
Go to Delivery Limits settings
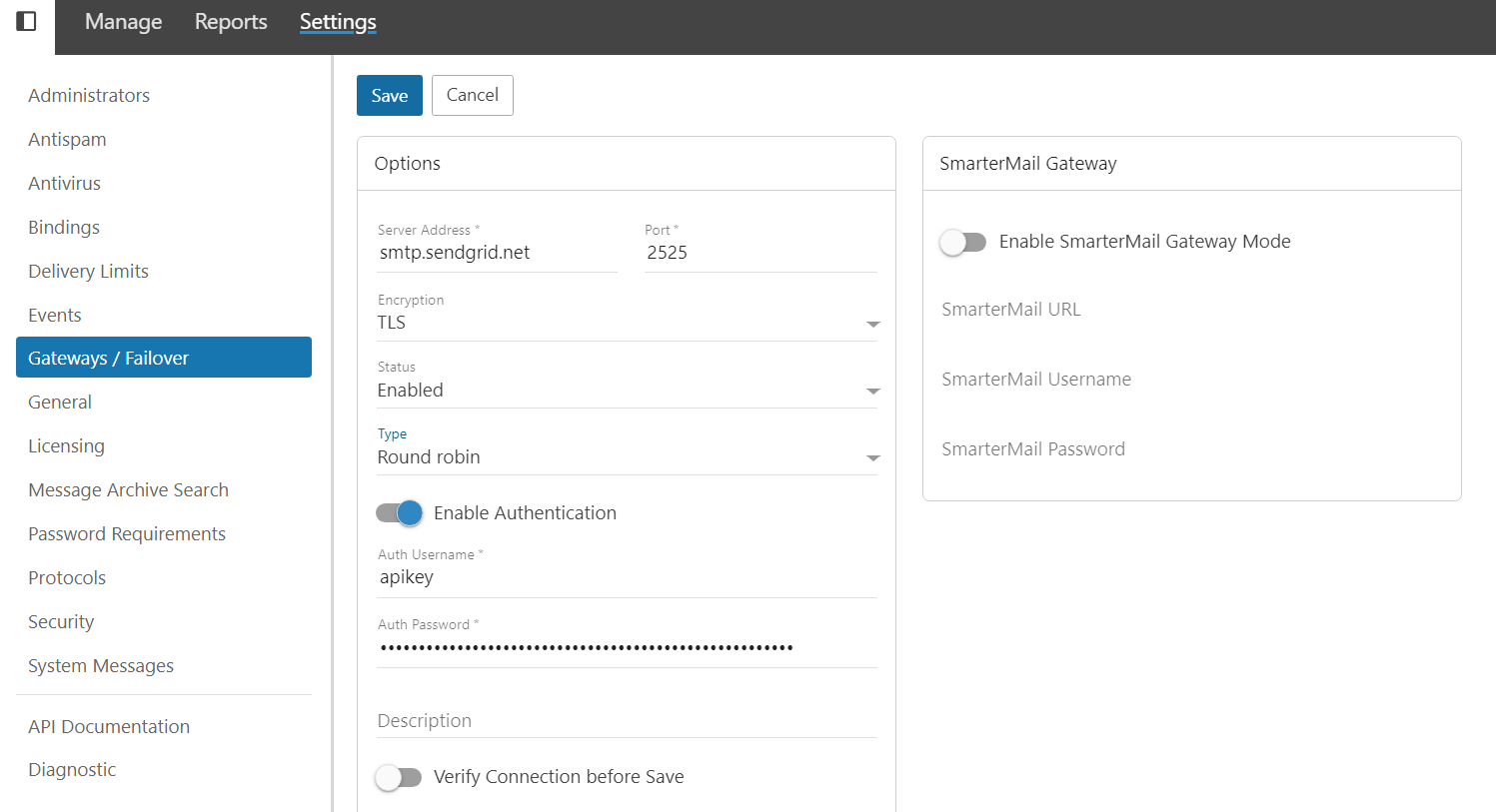[88, 272]
